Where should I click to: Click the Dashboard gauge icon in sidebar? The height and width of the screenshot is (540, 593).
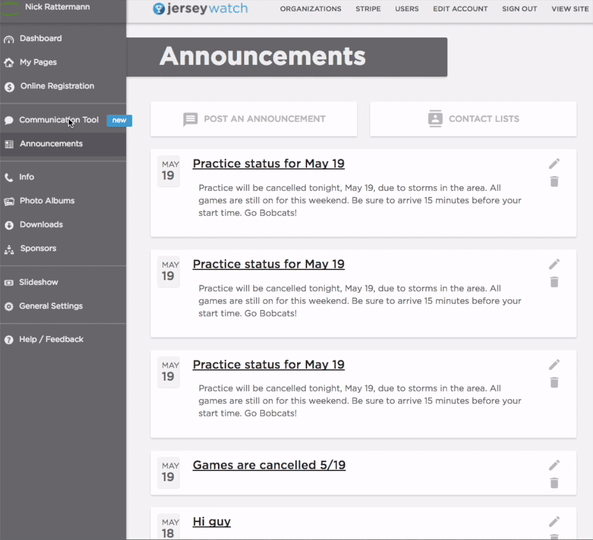[9, 39]
